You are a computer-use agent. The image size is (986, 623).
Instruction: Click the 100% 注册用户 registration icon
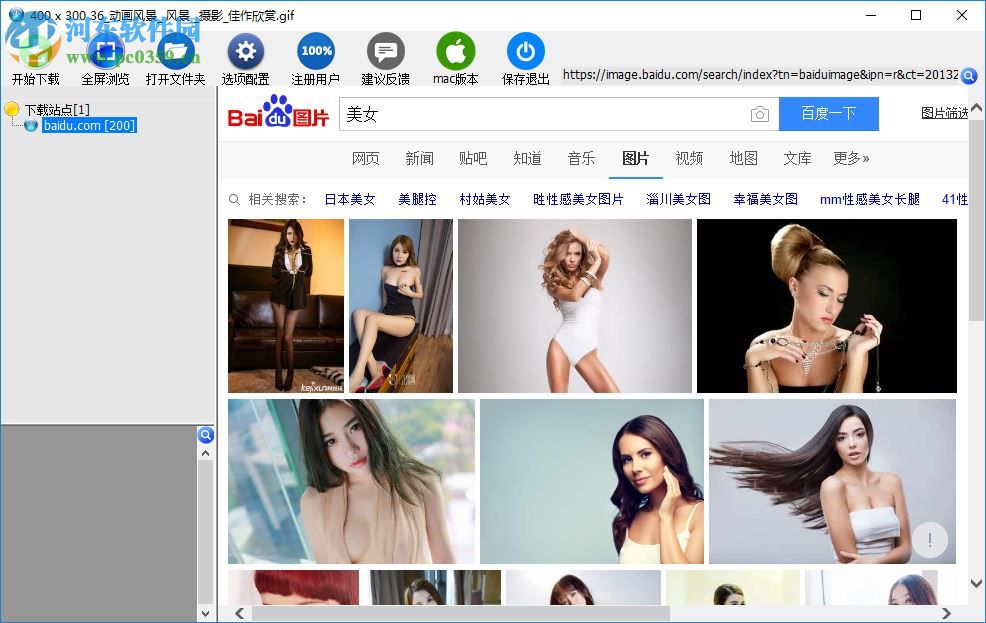click(315, 50)
